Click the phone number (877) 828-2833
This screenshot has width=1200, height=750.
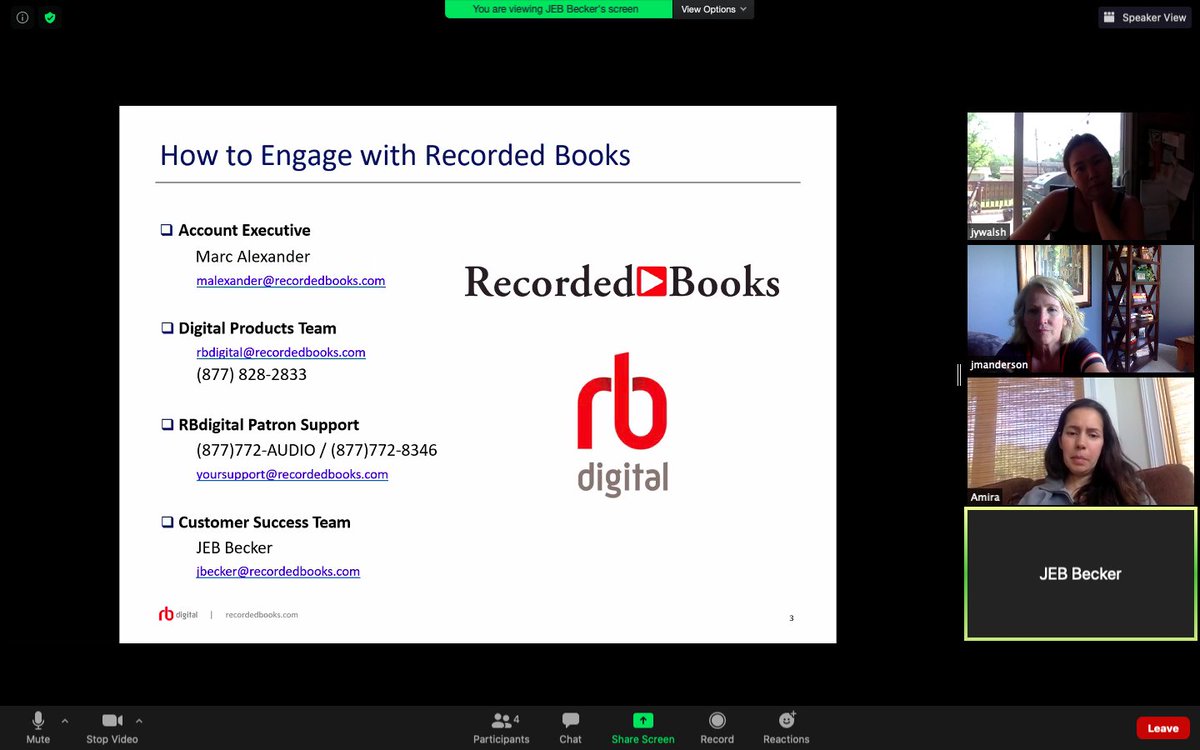point(251,375)
